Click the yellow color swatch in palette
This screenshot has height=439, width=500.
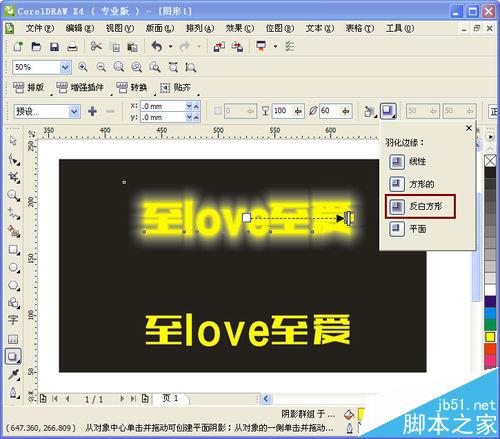coord(490,337)
